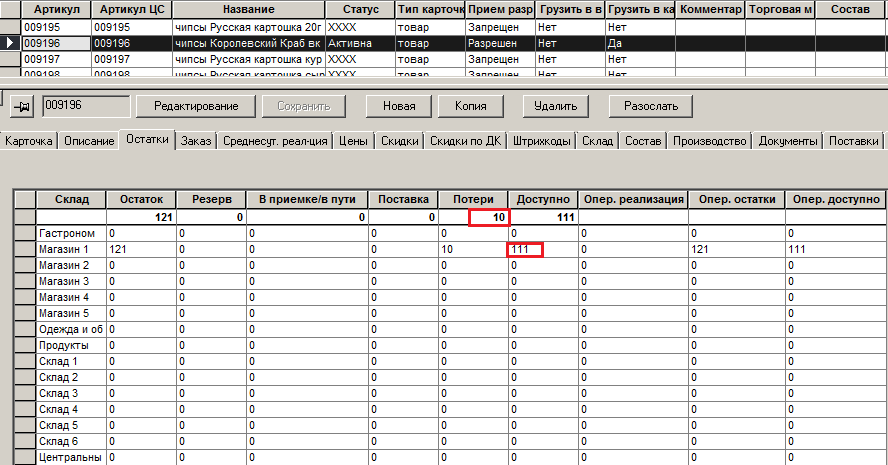888x465 pixels.
Task: Click the чипсы Королевский Краб name cell
Action: coord(249,43)
